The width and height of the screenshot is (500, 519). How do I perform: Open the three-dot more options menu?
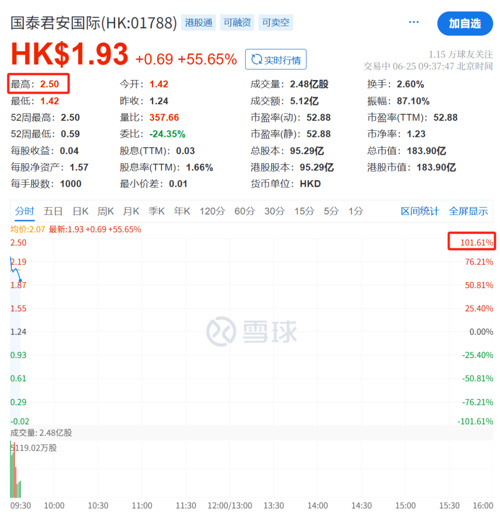(x=413, y=22)
